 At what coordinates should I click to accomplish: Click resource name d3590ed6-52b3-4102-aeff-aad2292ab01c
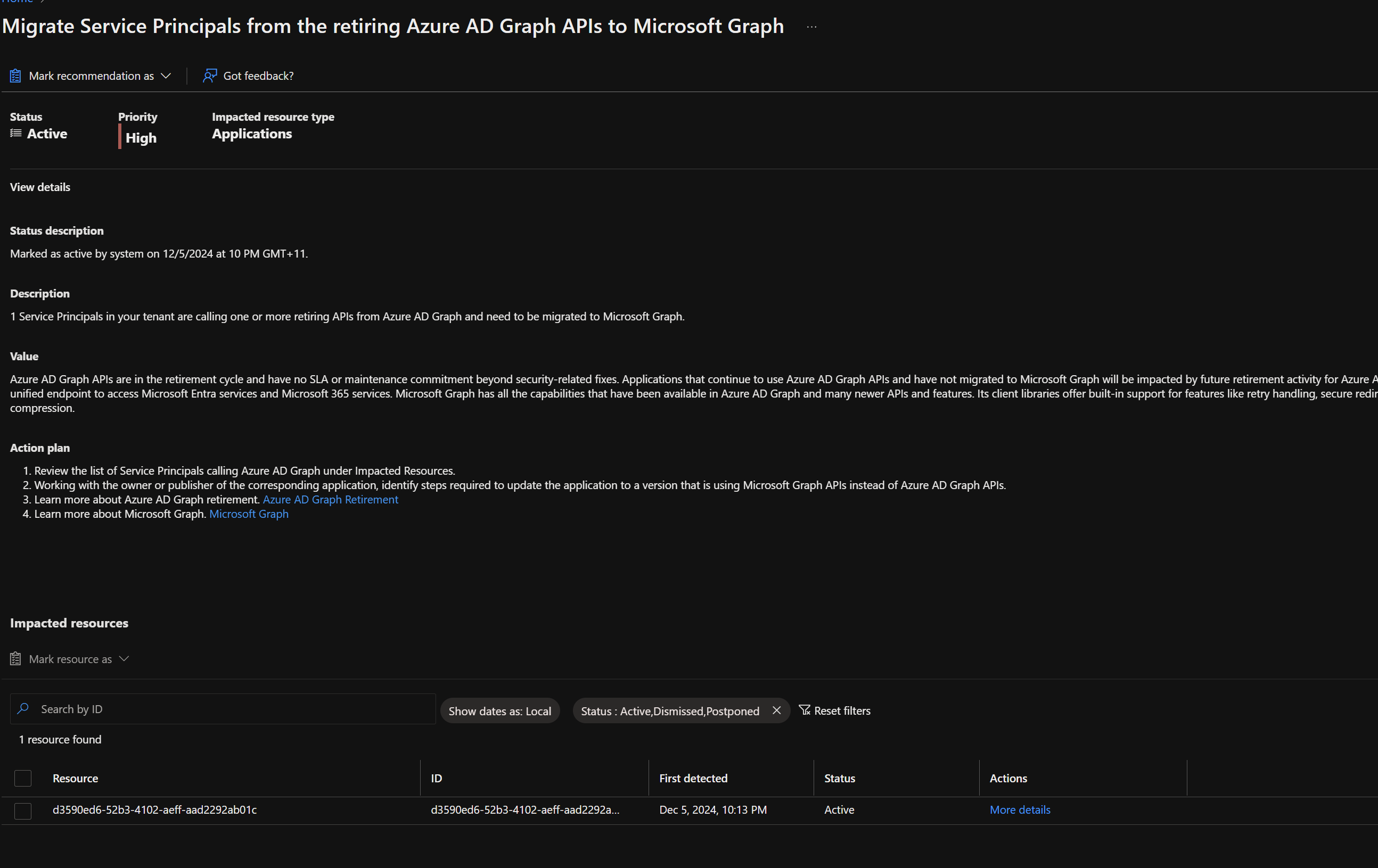click(154, 809)
